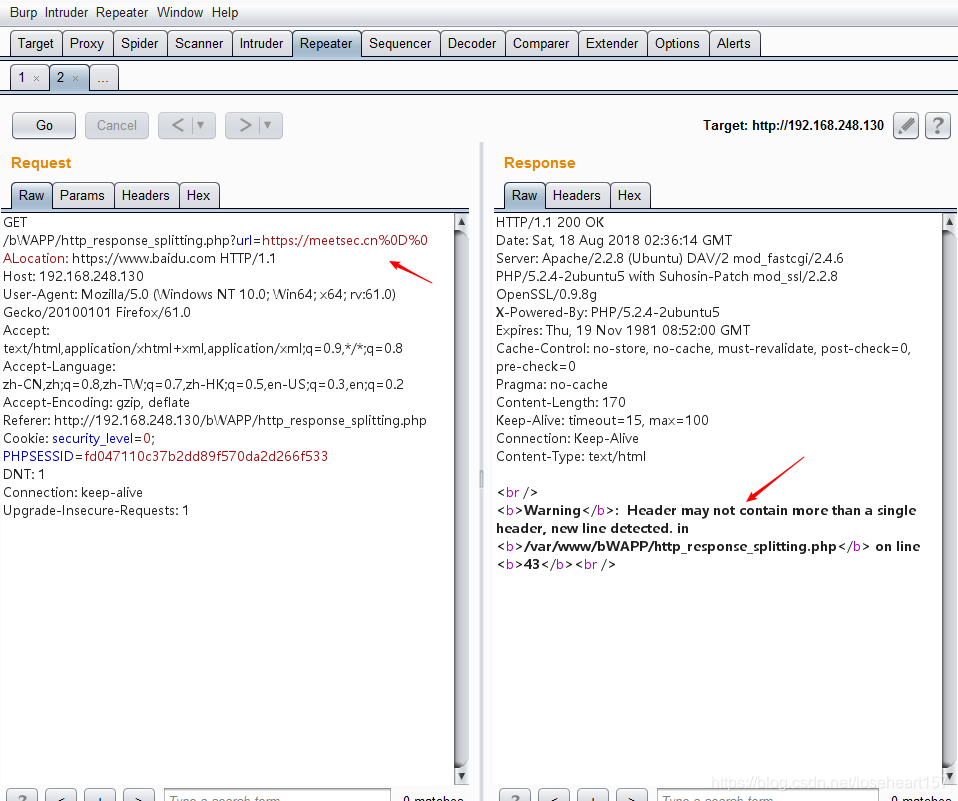The height and width of the screenshot is (801, 958).
Task: Open the help question mark icon near Target
Action: [x=937, y=126]
